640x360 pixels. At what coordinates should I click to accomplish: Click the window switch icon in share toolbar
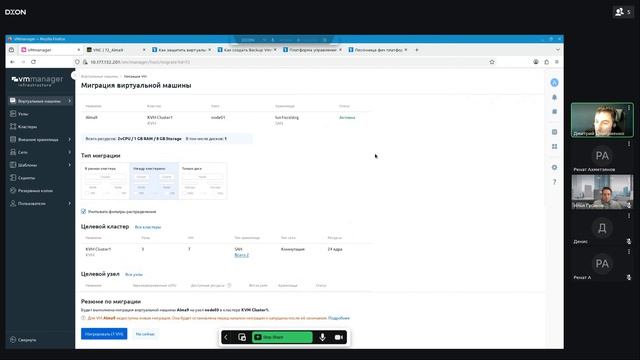click(242, 337)
